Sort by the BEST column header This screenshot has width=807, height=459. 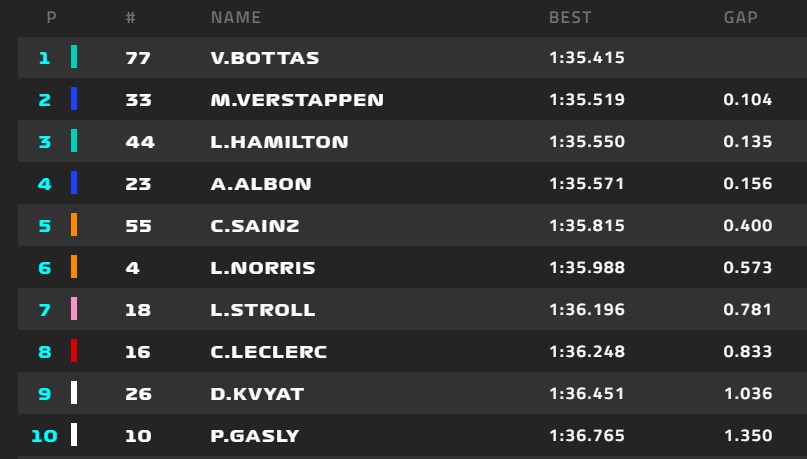pyautogui.click(x=570, y=18)
